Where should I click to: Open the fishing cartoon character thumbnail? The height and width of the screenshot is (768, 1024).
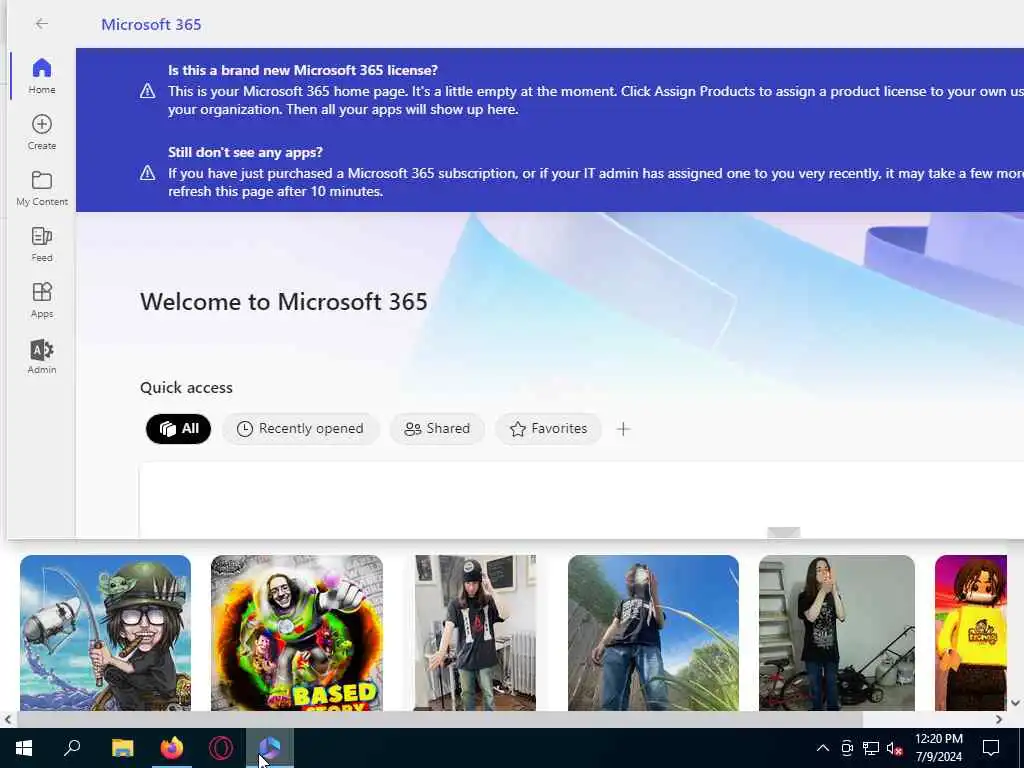105,632
